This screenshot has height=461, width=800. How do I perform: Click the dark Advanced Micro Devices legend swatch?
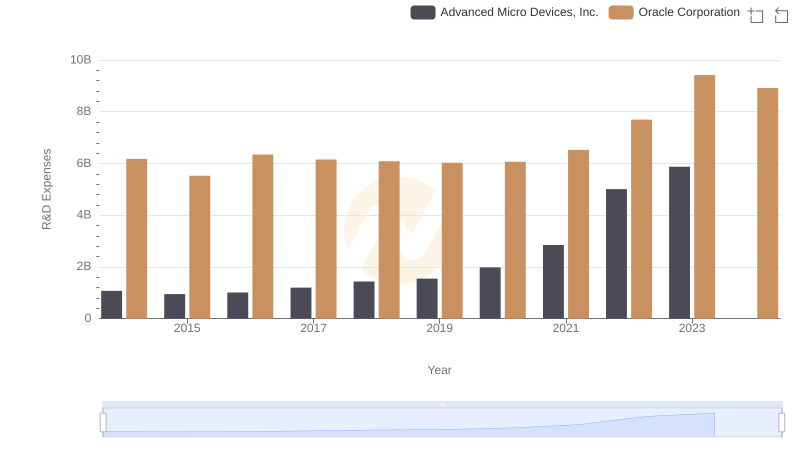pyautogui.click(x=423, y=12)
